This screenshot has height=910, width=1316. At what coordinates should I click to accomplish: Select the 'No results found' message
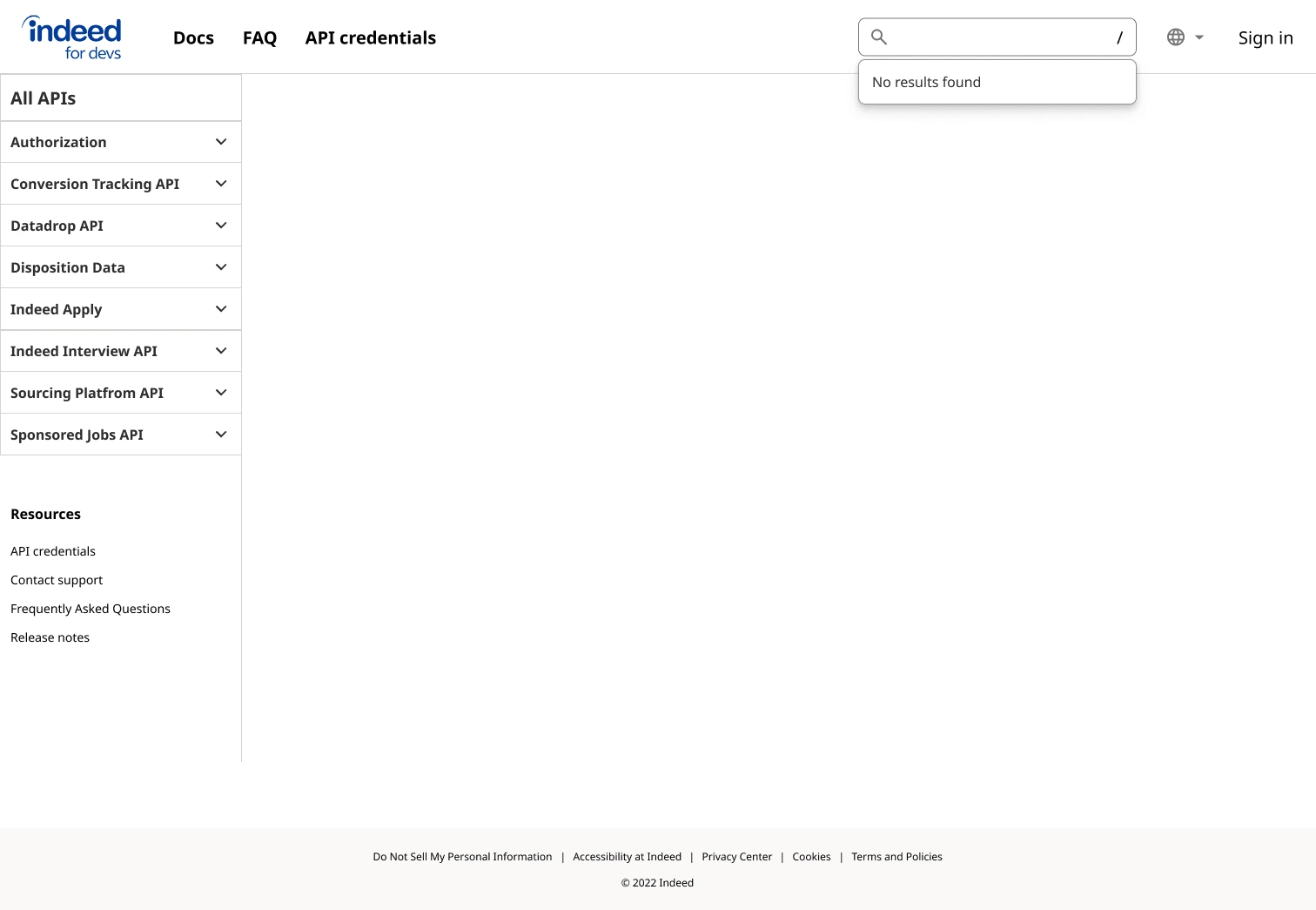tap(926, 82)
